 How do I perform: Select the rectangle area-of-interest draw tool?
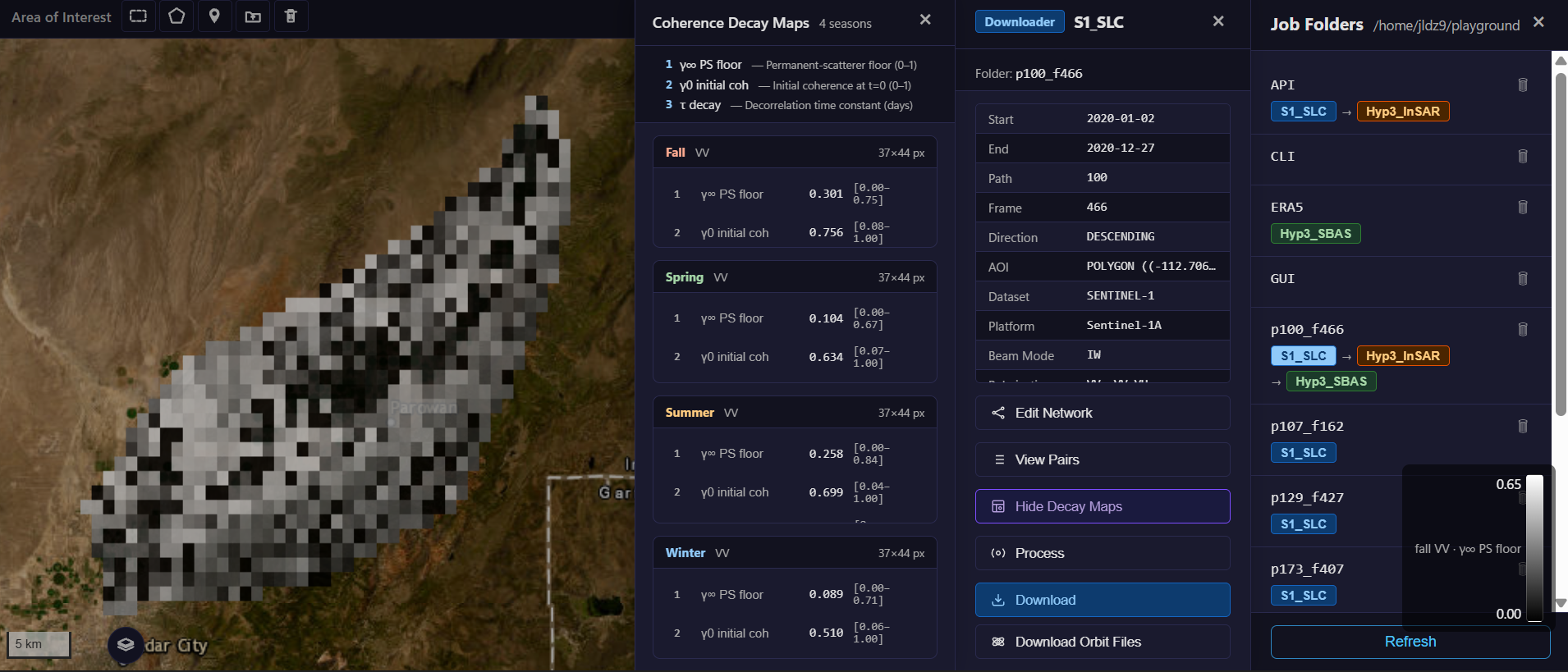138,16
